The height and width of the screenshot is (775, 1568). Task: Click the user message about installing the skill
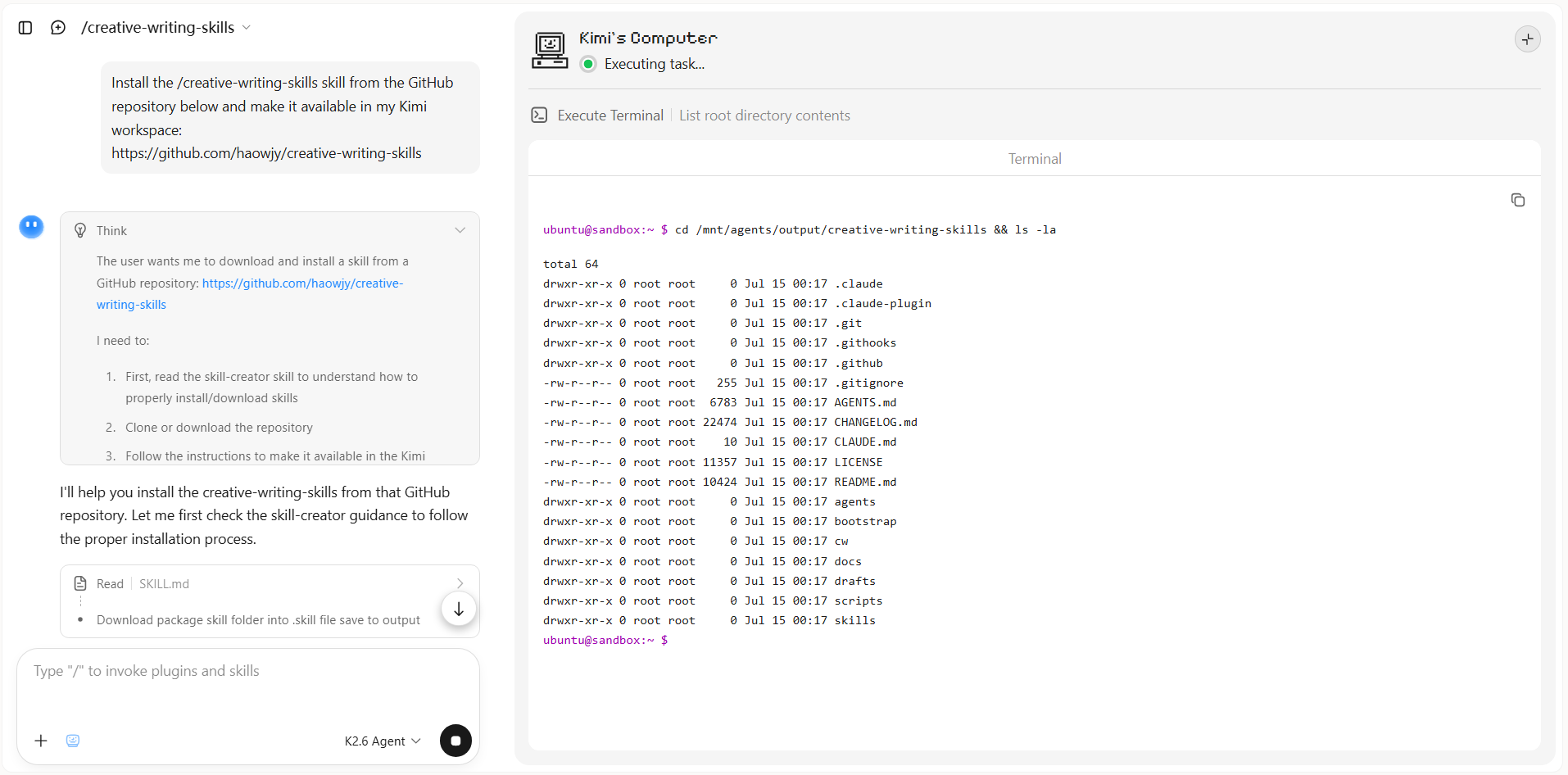coord(290,118)
